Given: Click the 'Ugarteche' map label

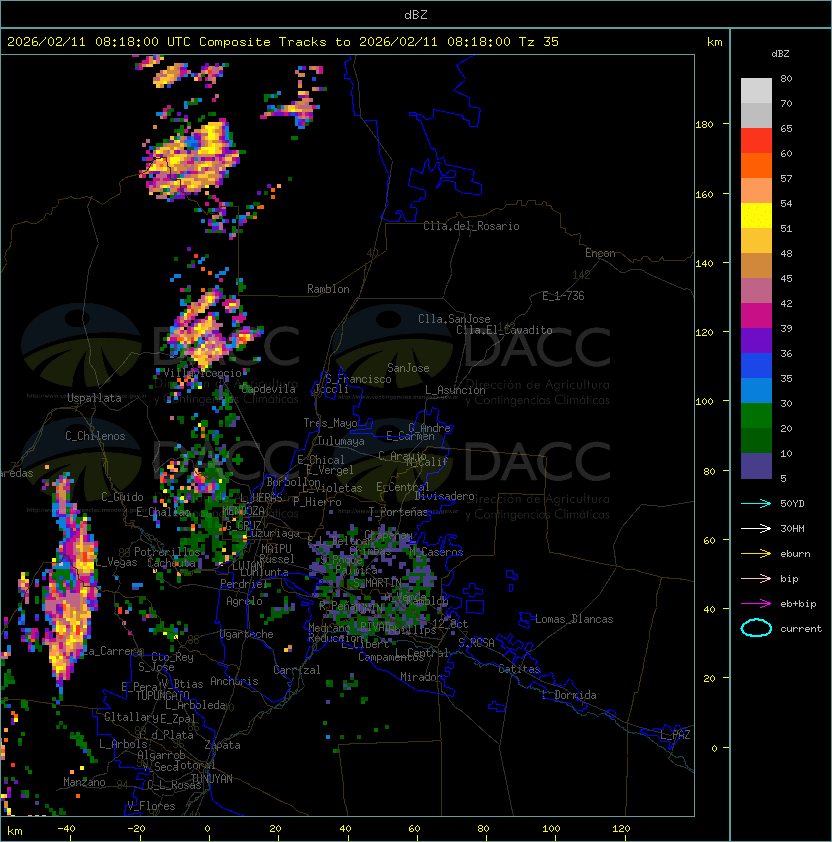Looking at the screenshot, I should tap(247, 634).
